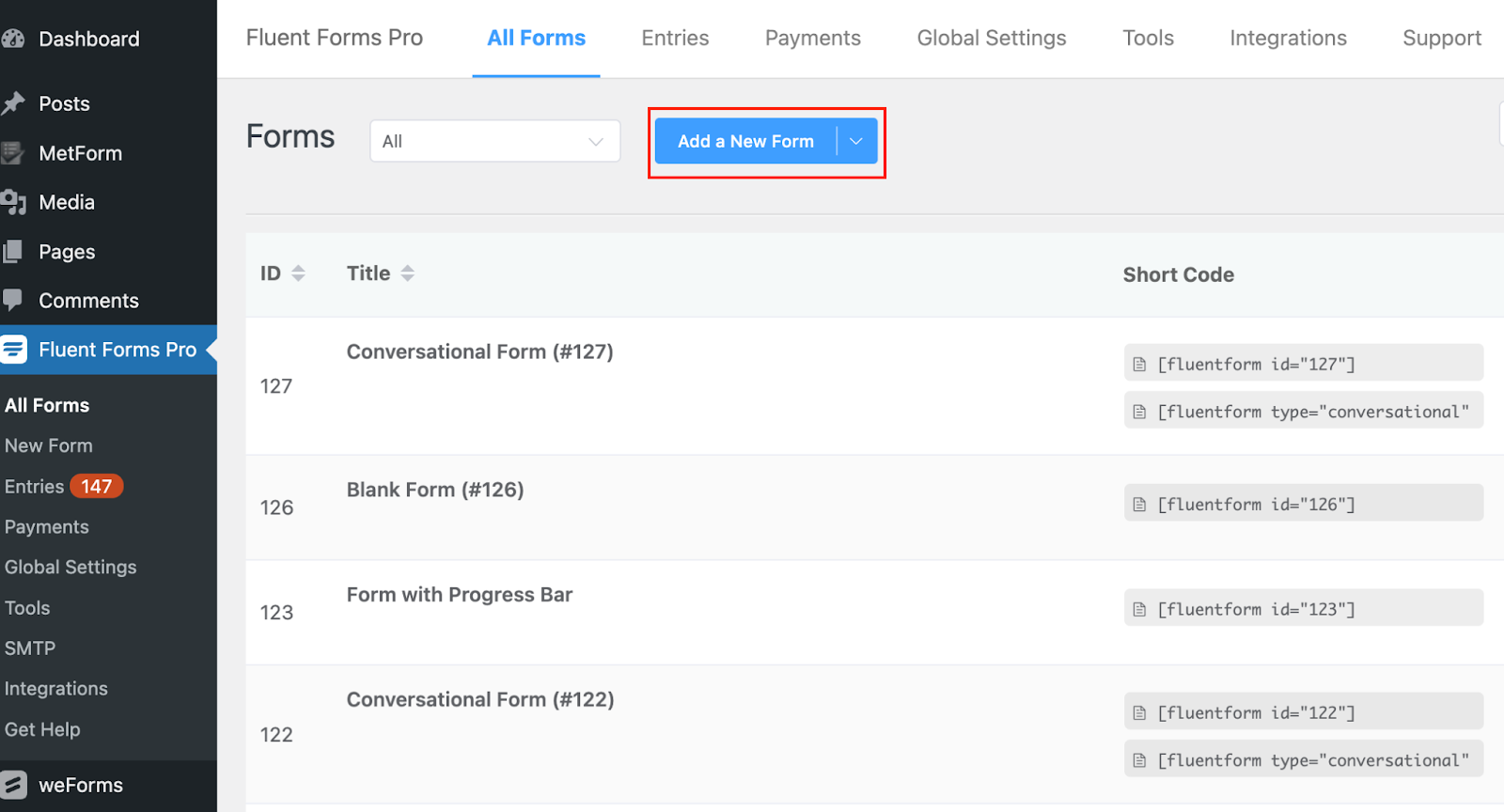Click the Dashboard gauge icon
This screenshot has height=812, width=1504.
(13, 39)
